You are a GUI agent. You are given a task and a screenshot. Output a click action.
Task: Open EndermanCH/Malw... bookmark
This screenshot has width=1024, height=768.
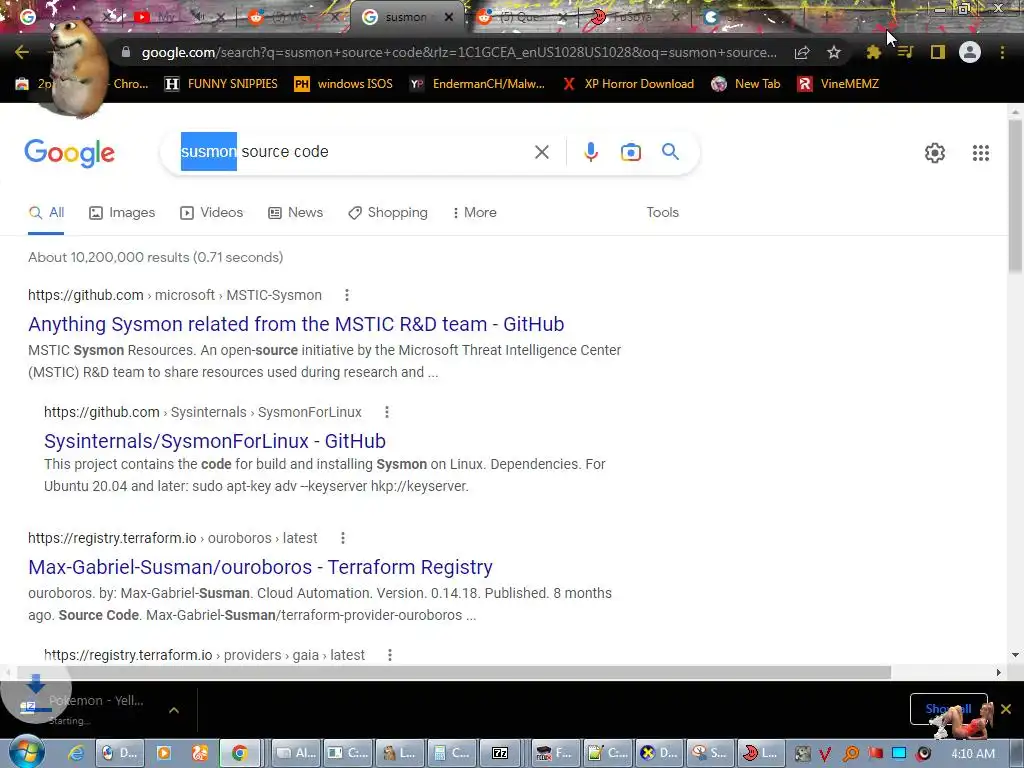point(477,84)
